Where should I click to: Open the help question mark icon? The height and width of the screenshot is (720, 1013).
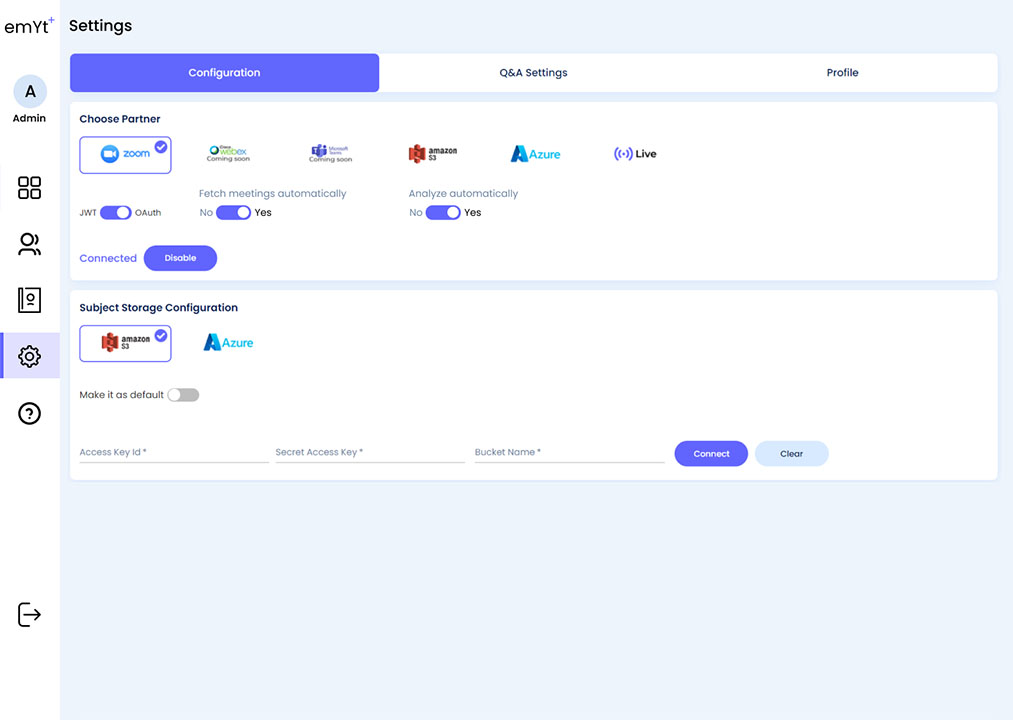click(x=30, y=413)
